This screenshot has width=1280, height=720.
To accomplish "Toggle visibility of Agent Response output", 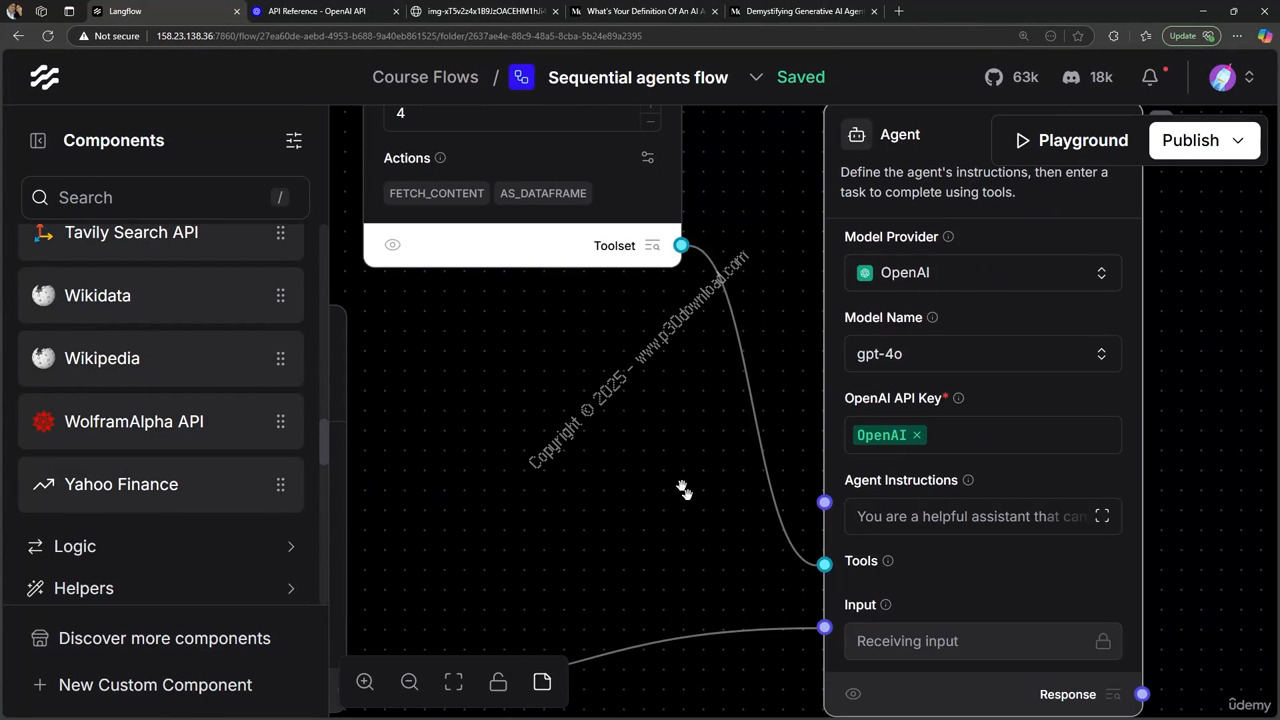I will click(853, 694).
